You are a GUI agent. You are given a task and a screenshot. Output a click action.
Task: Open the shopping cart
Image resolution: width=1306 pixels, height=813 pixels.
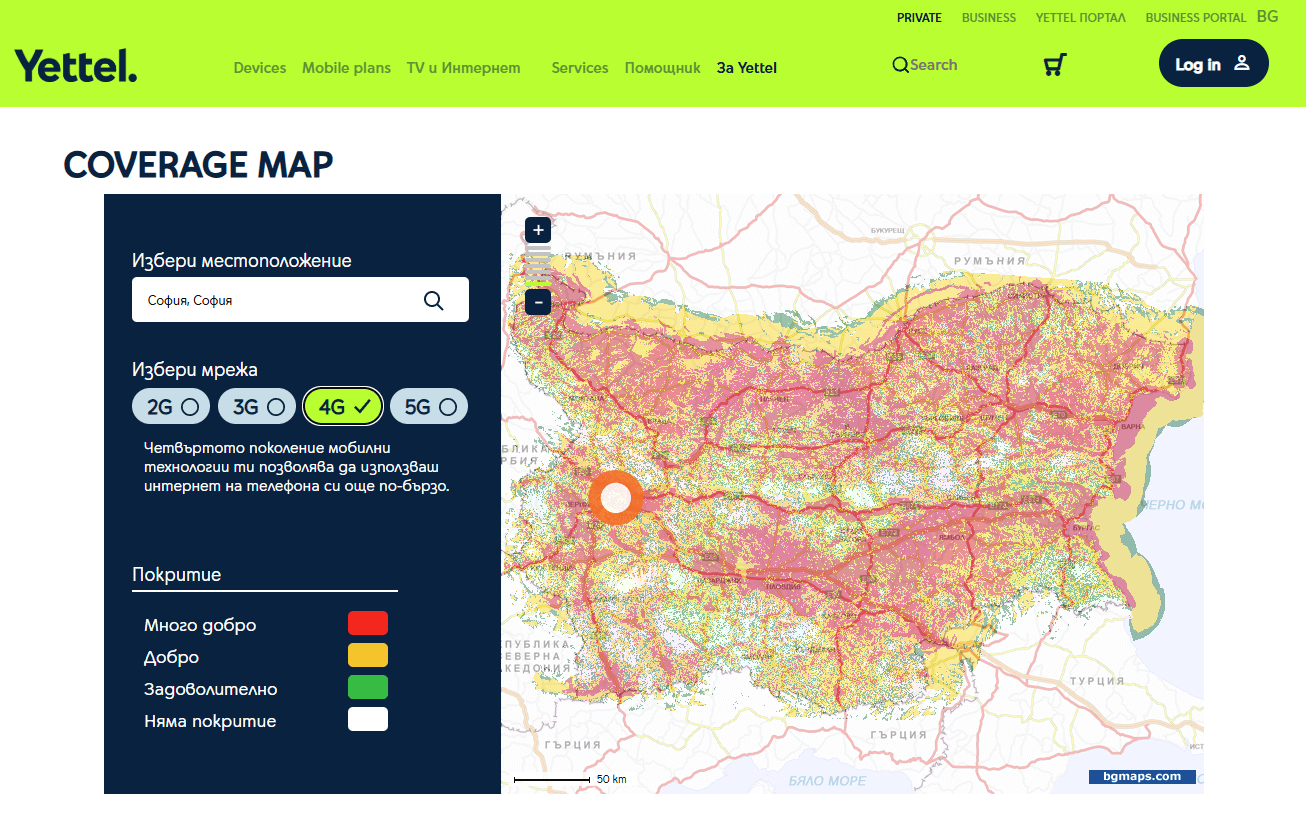(1054, 65)
